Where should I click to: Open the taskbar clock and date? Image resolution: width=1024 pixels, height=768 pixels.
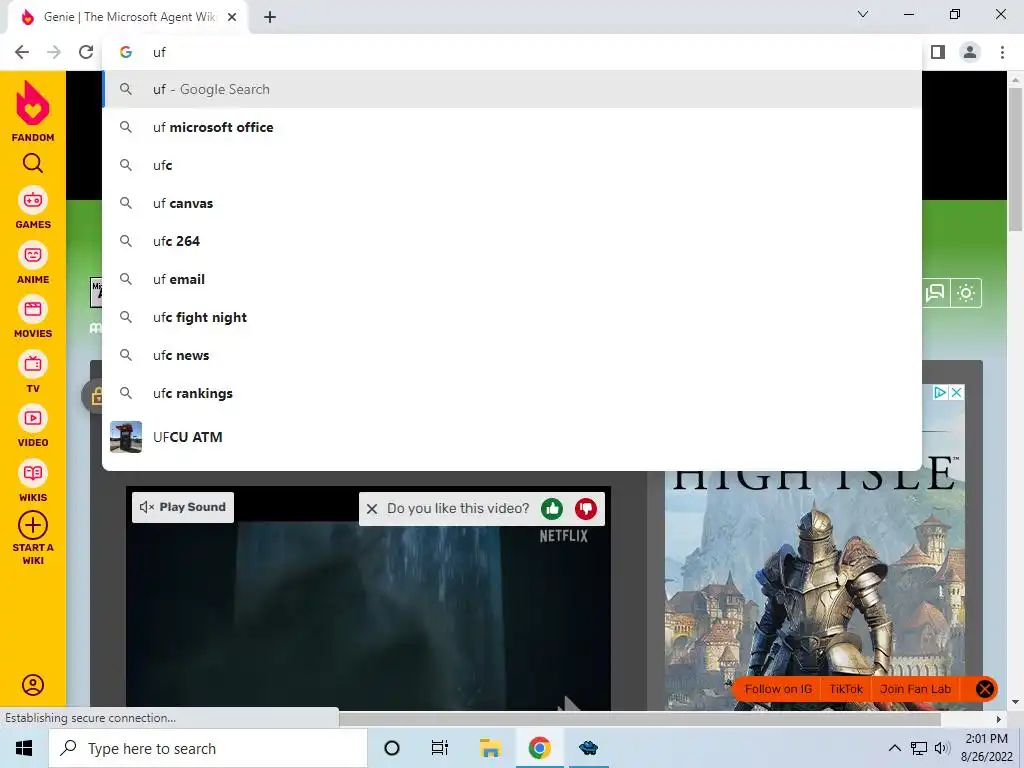(x=986, y=748)
